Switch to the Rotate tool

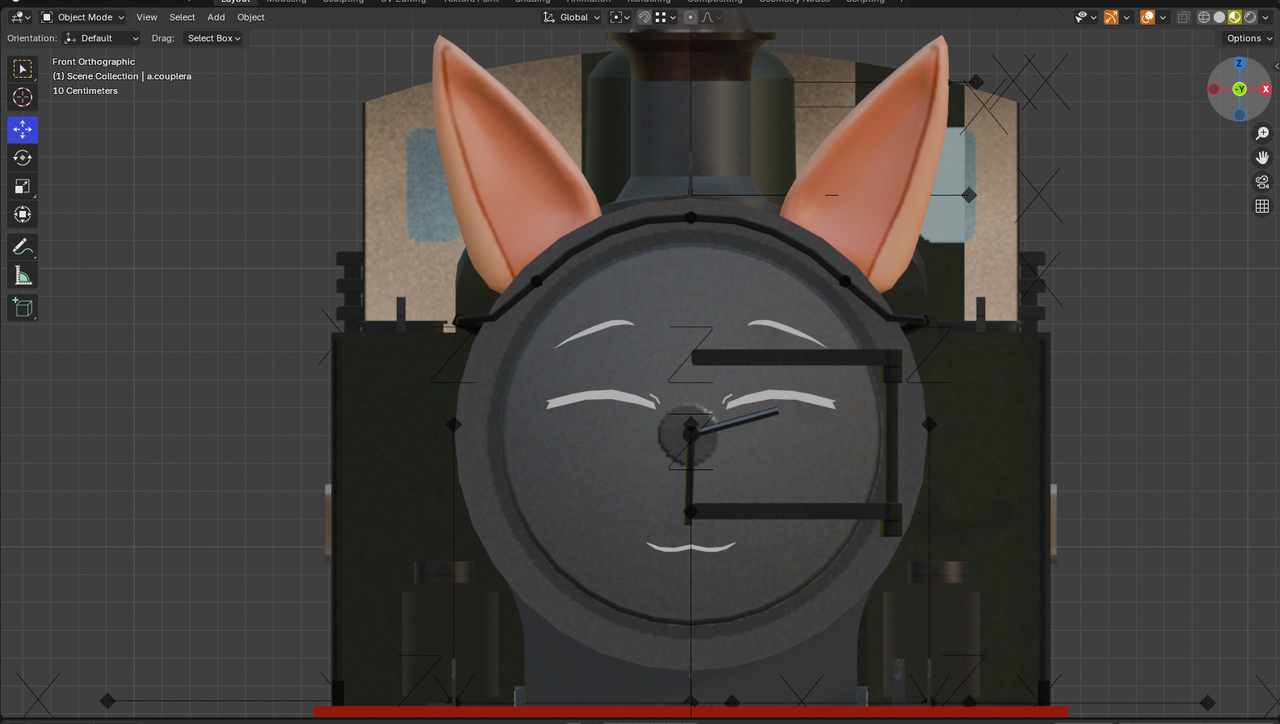[x=22, y=158]
